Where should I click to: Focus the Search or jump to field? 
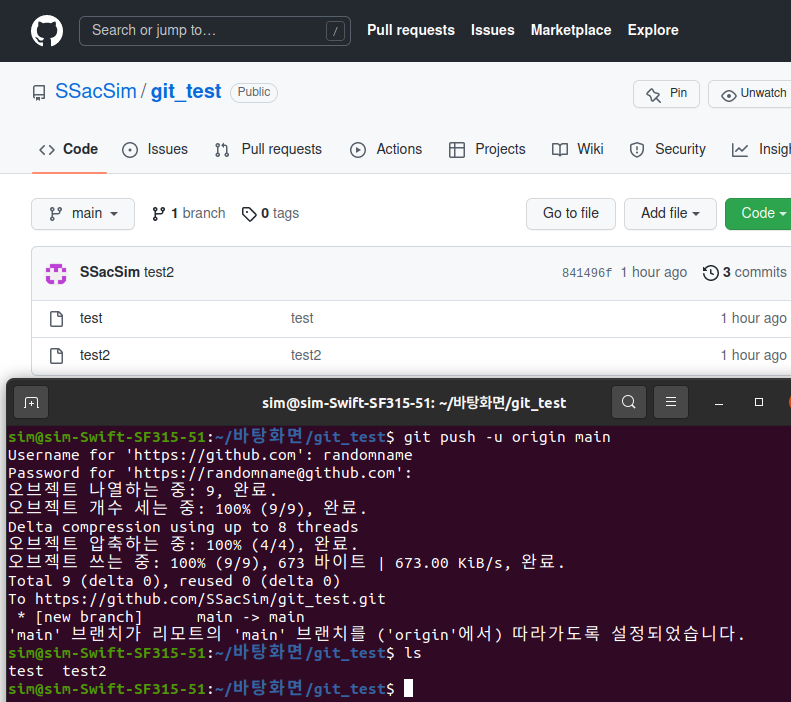point(215,31)
